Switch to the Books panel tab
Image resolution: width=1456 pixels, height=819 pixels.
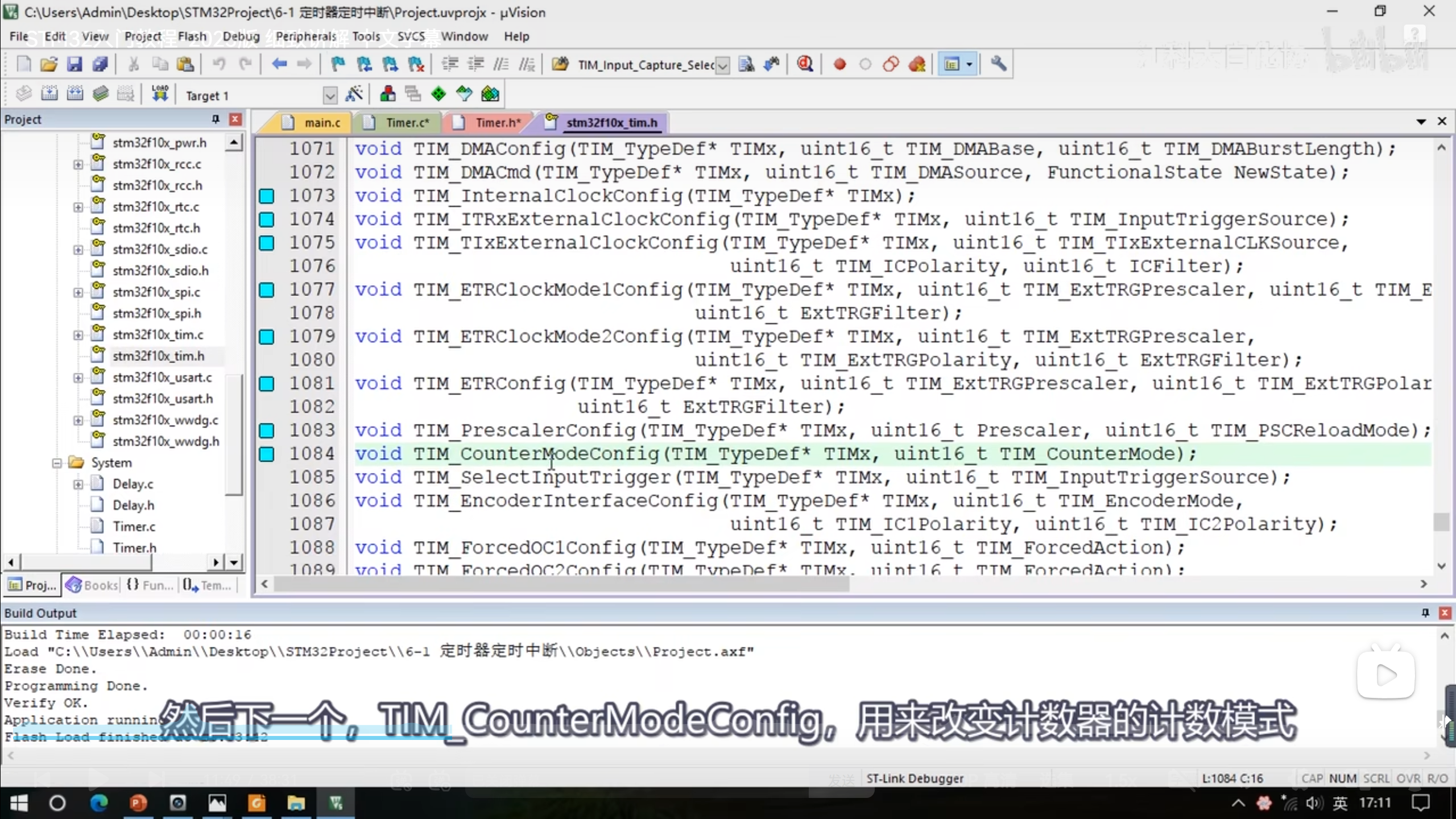click(93, 585)
